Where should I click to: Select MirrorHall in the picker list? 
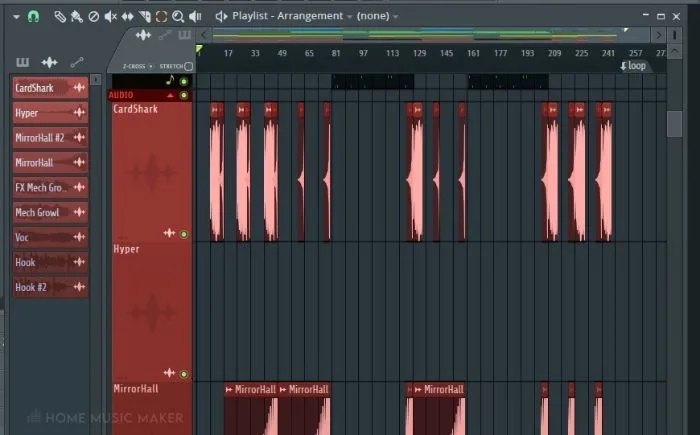(x=50, y=163)
